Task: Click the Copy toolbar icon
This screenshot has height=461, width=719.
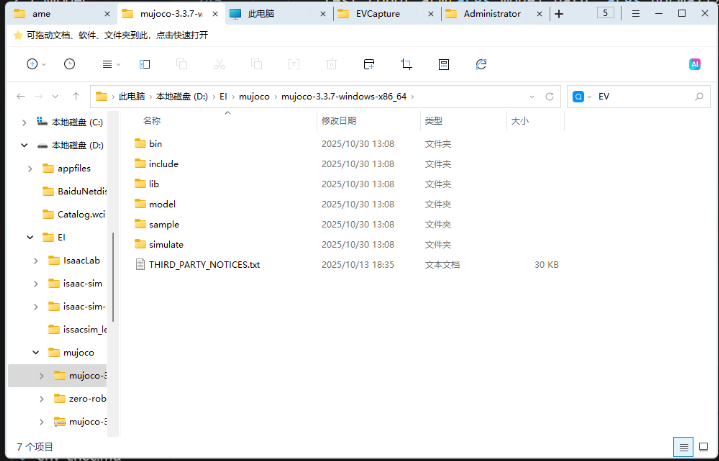Action: 182,64
